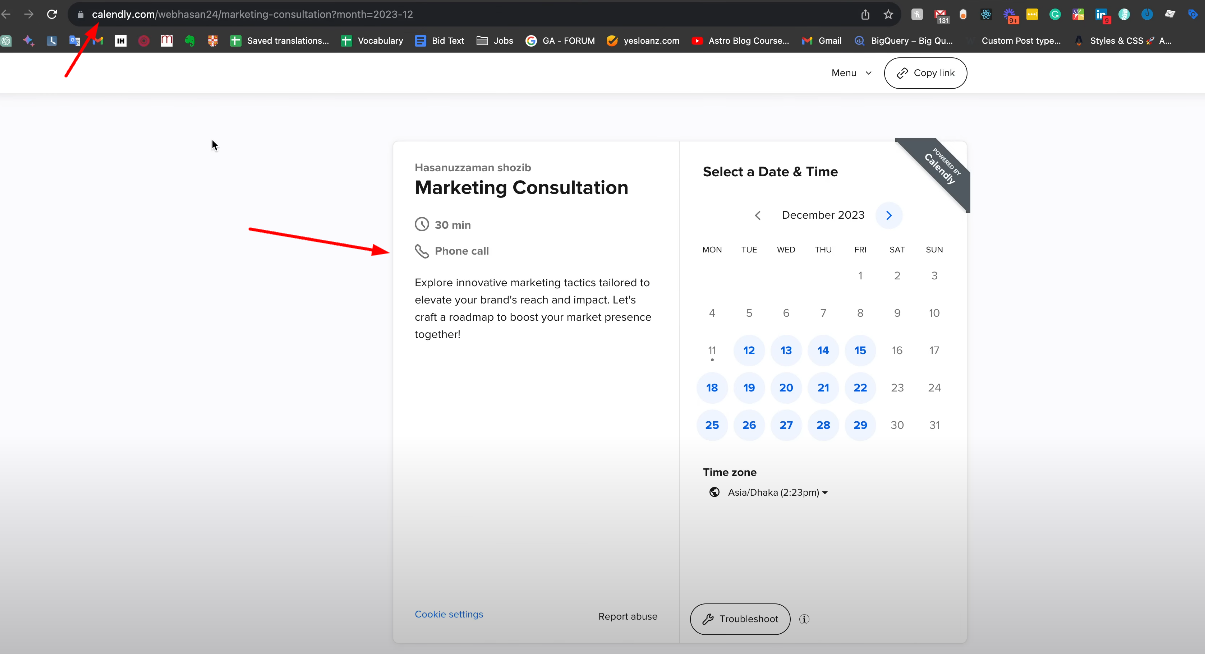Click the Report abuse link
Screen dimensions: 1205x654
coord(628,616)
